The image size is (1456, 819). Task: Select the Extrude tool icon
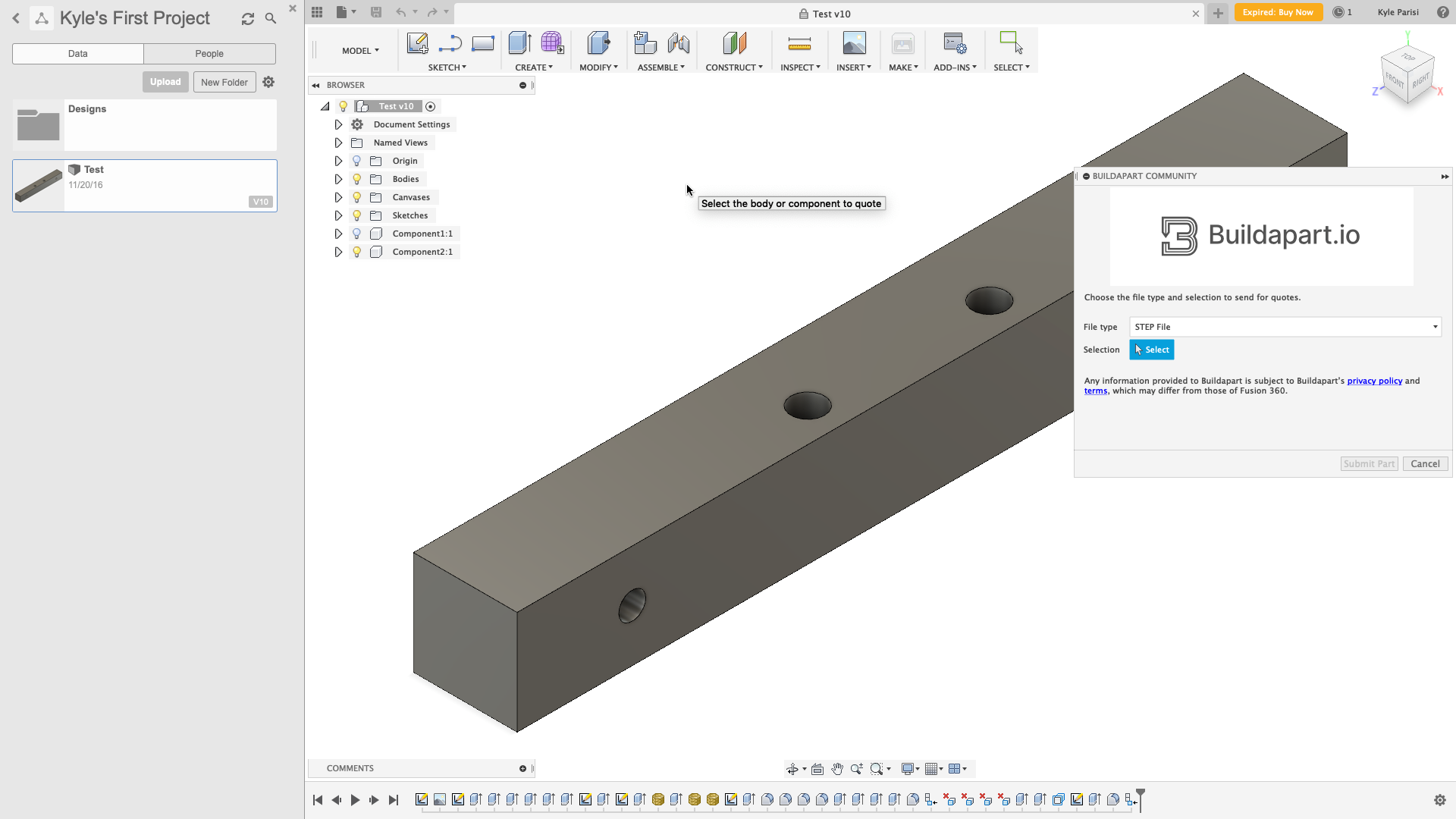click(x=519, y=43)
